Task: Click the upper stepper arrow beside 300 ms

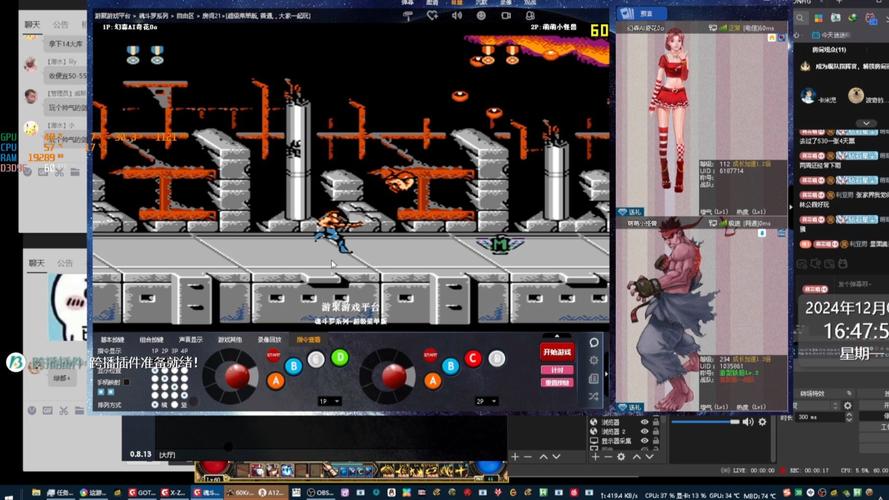Action: [849, 414]
